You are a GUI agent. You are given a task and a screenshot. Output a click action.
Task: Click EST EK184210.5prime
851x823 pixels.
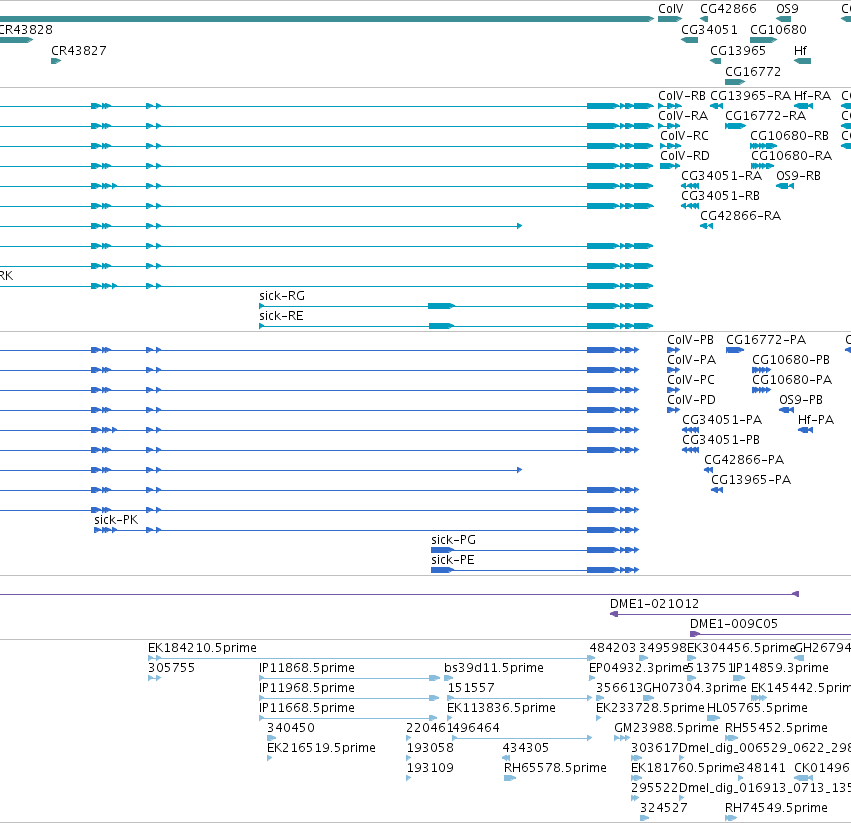[202, 648]
